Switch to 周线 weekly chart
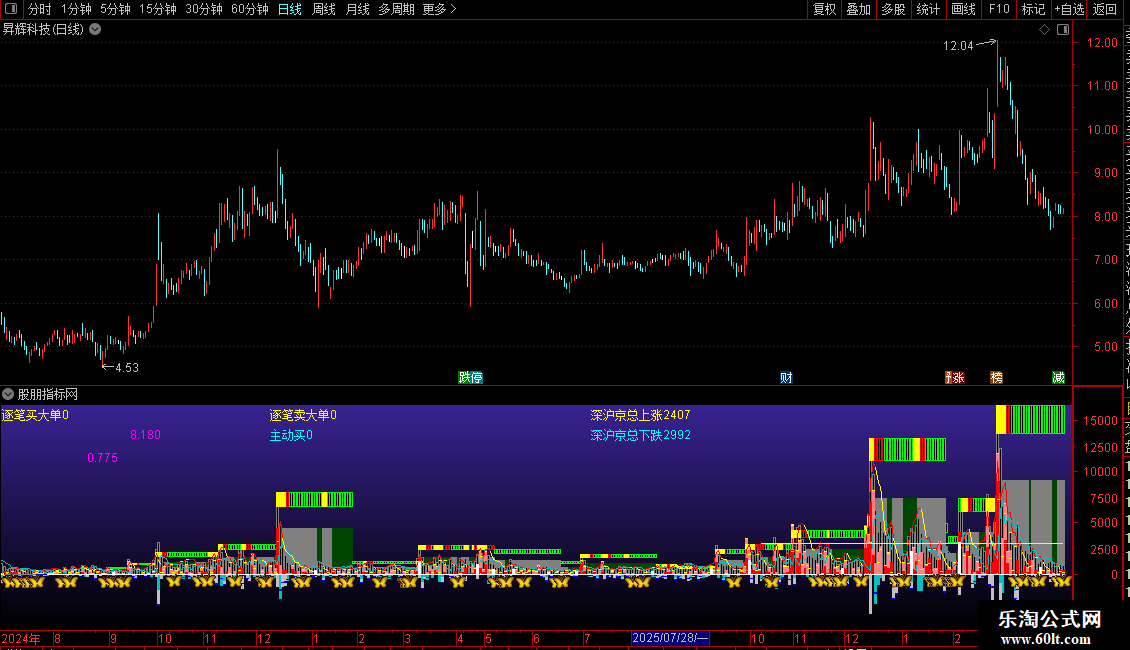The image size is (1130, 650). [x=324, y=9]
